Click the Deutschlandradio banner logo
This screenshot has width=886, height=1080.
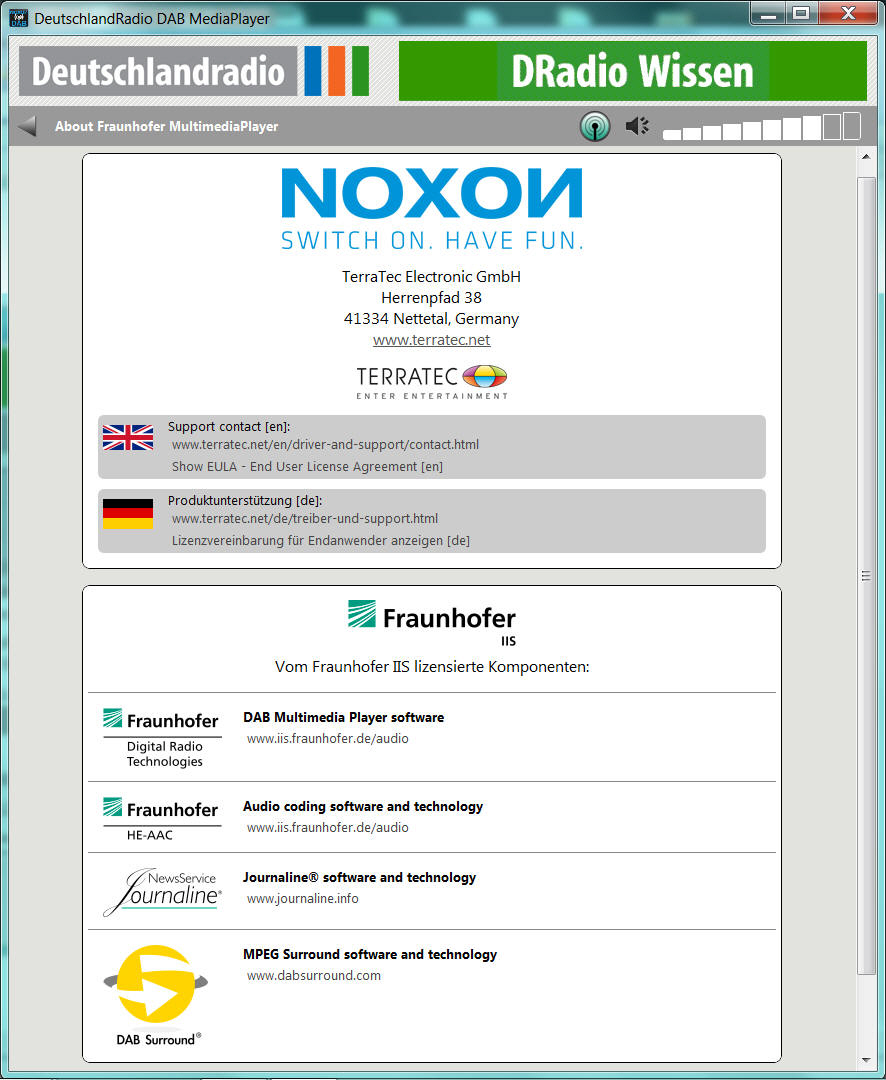tap(194, 71)
